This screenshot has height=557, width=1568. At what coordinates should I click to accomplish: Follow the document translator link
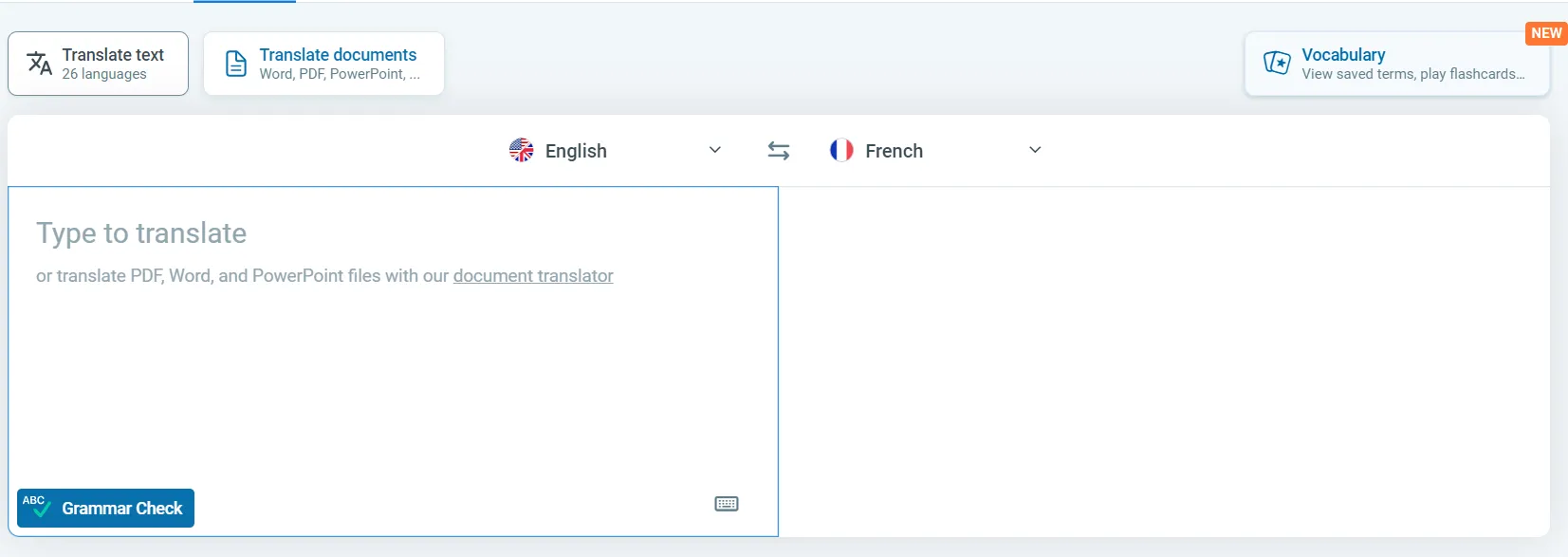(533, 276)
